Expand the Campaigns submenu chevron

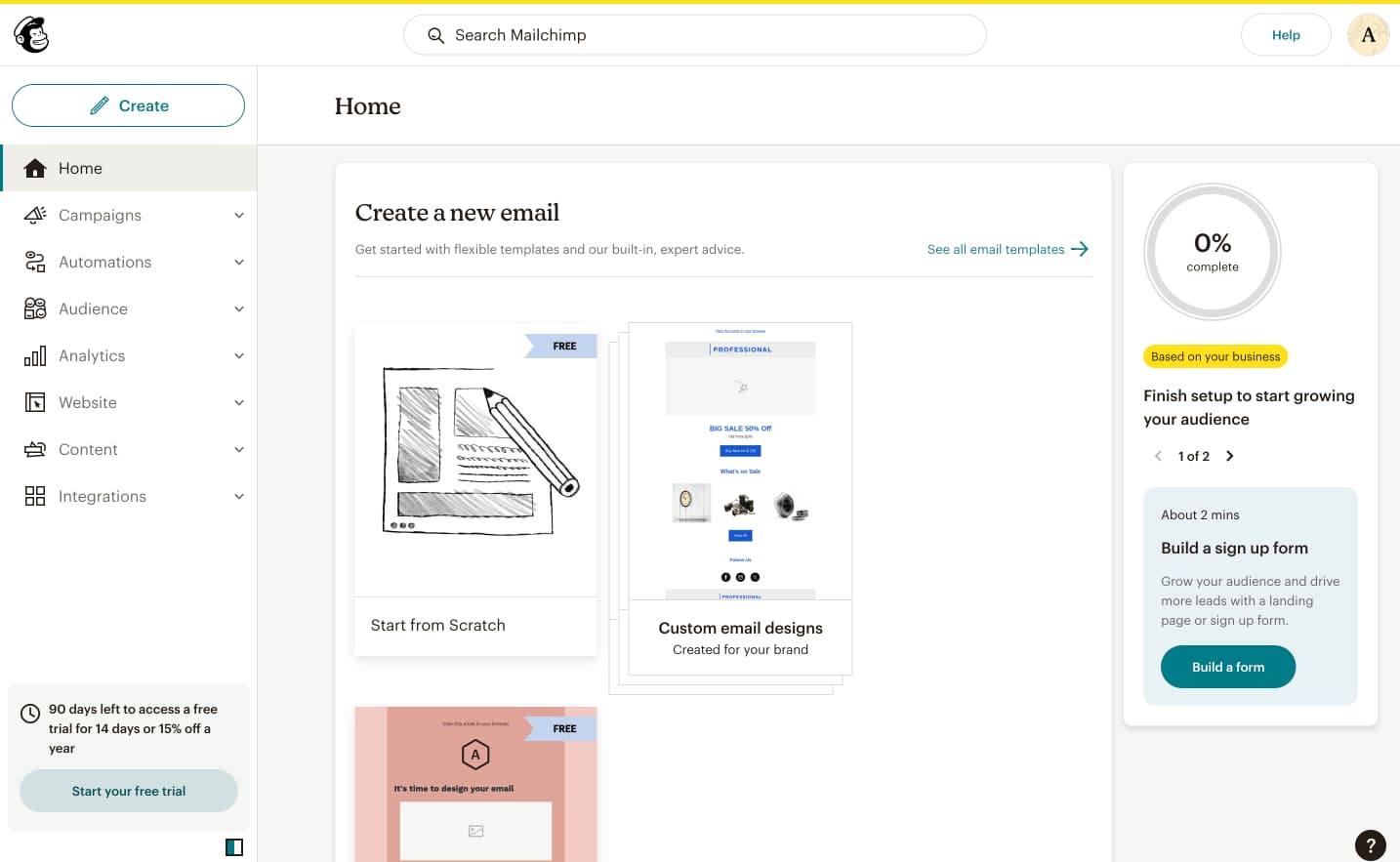[x=239, y=215]
